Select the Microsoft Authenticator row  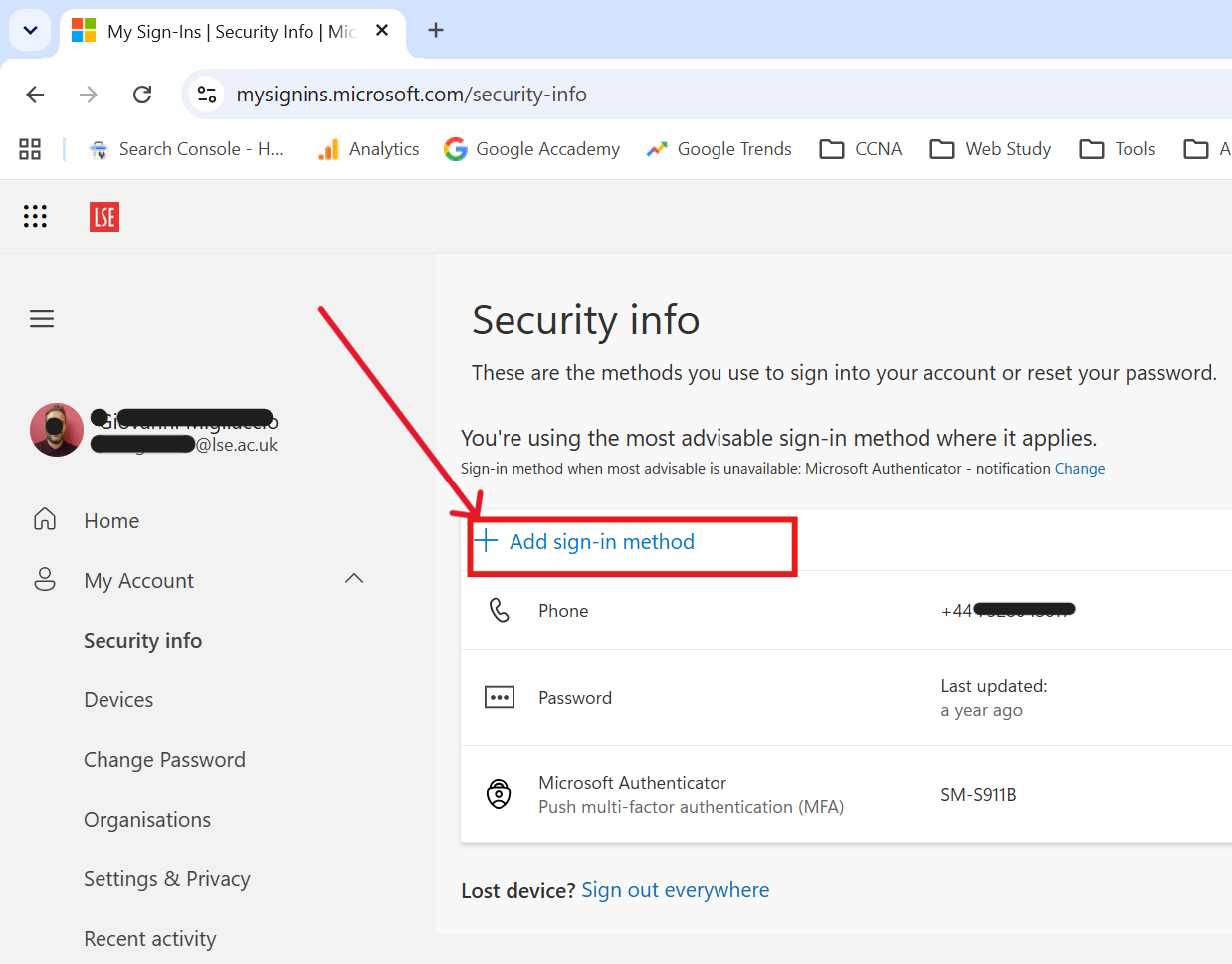(x=846, y=794)
